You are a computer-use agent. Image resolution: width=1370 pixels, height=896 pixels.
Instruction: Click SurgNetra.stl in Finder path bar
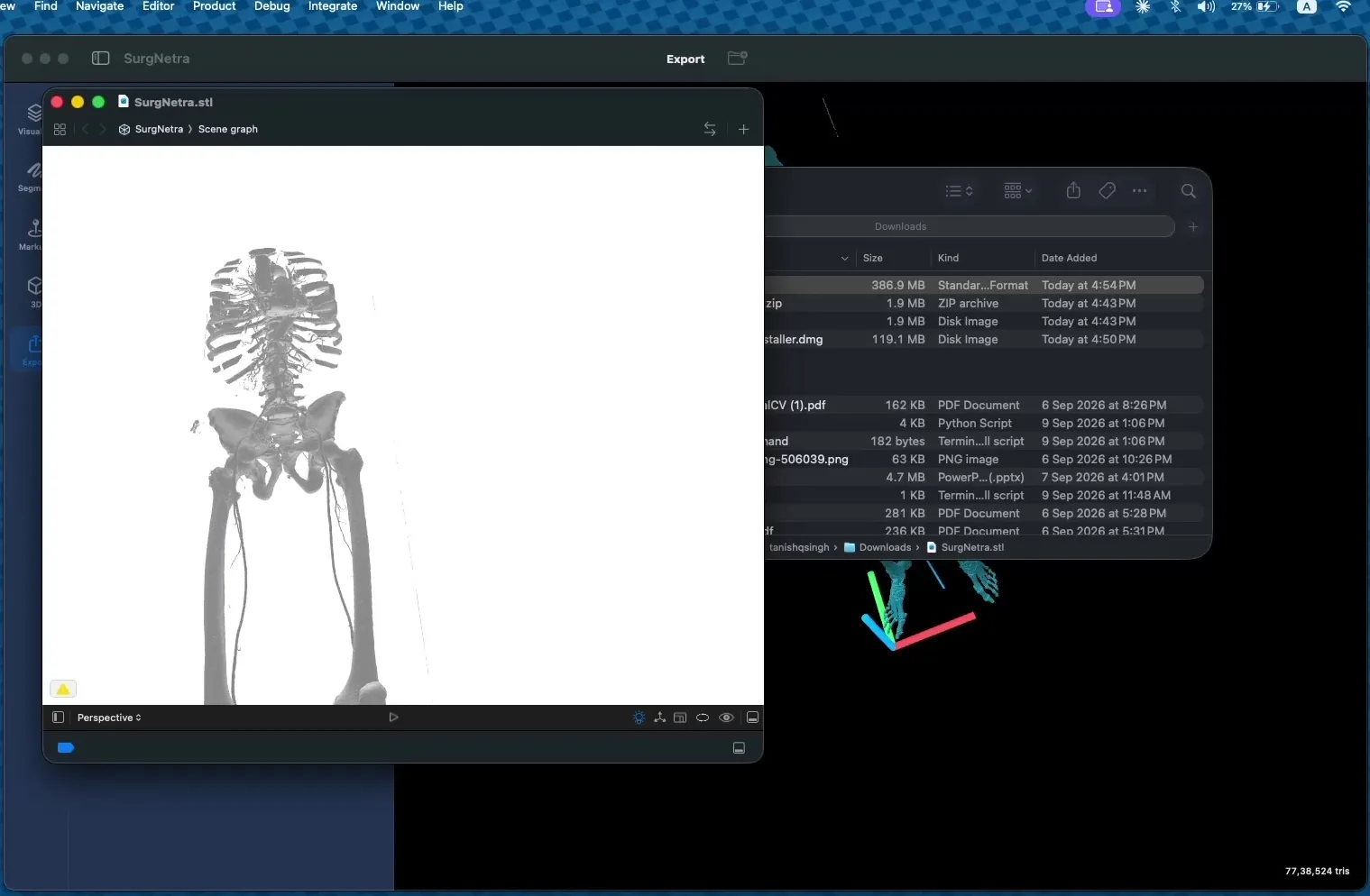[965, 547]
